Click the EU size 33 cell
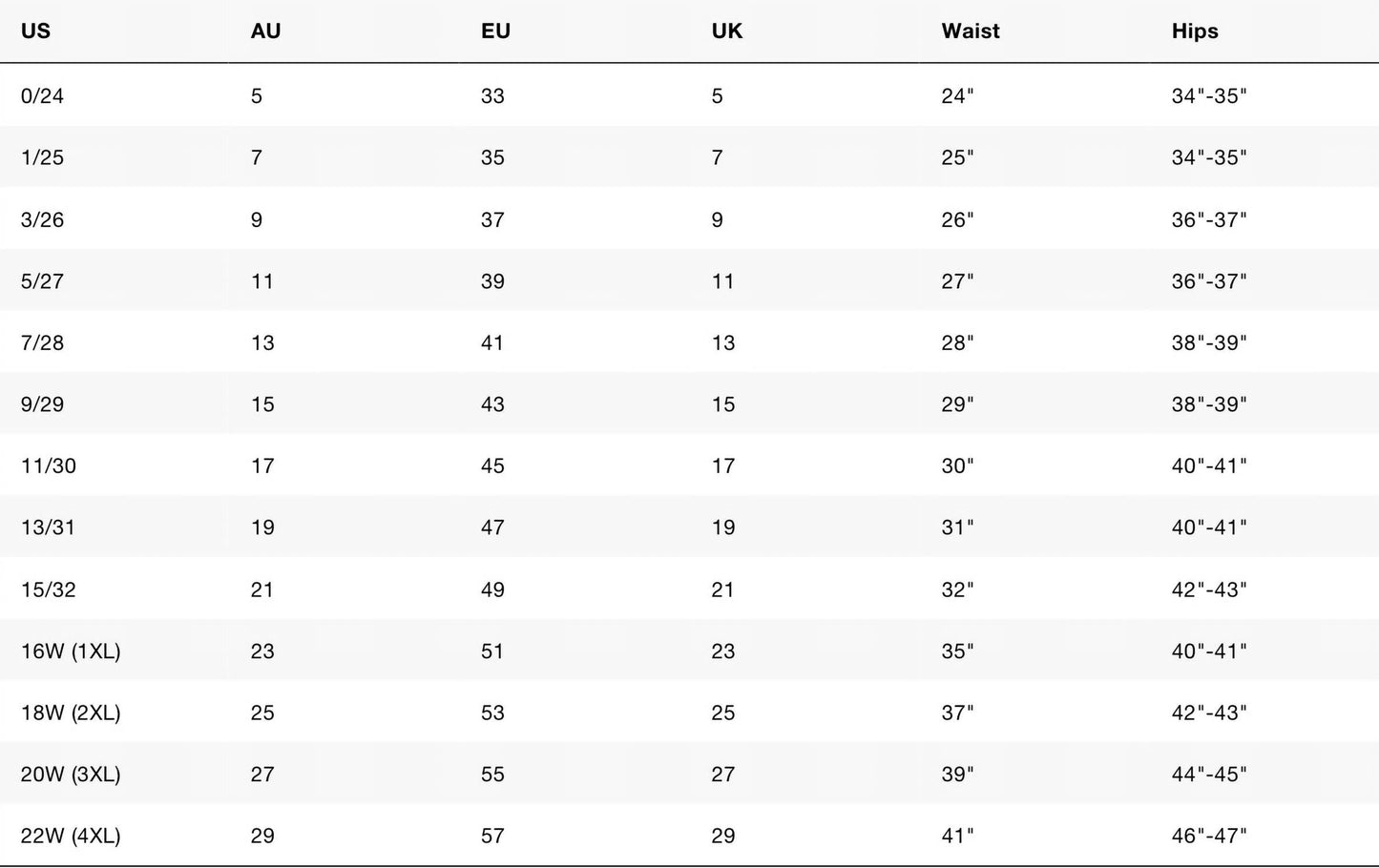The width and height of the screenshot is (1379, 868). tap(492, 95)
